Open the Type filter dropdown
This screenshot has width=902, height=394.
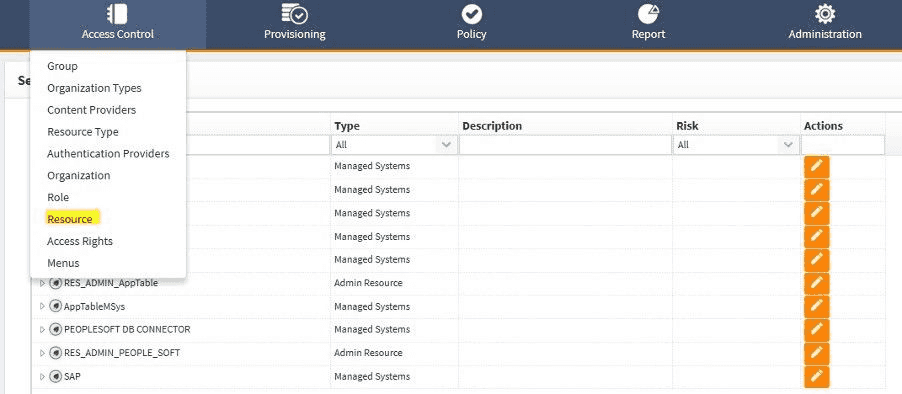(x=394, y=145)
